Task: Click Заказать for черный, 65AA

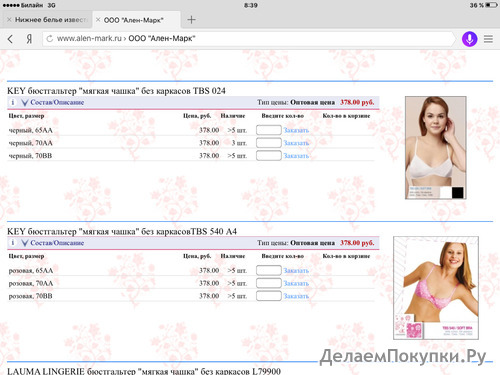Action: [x=296, y=130]
